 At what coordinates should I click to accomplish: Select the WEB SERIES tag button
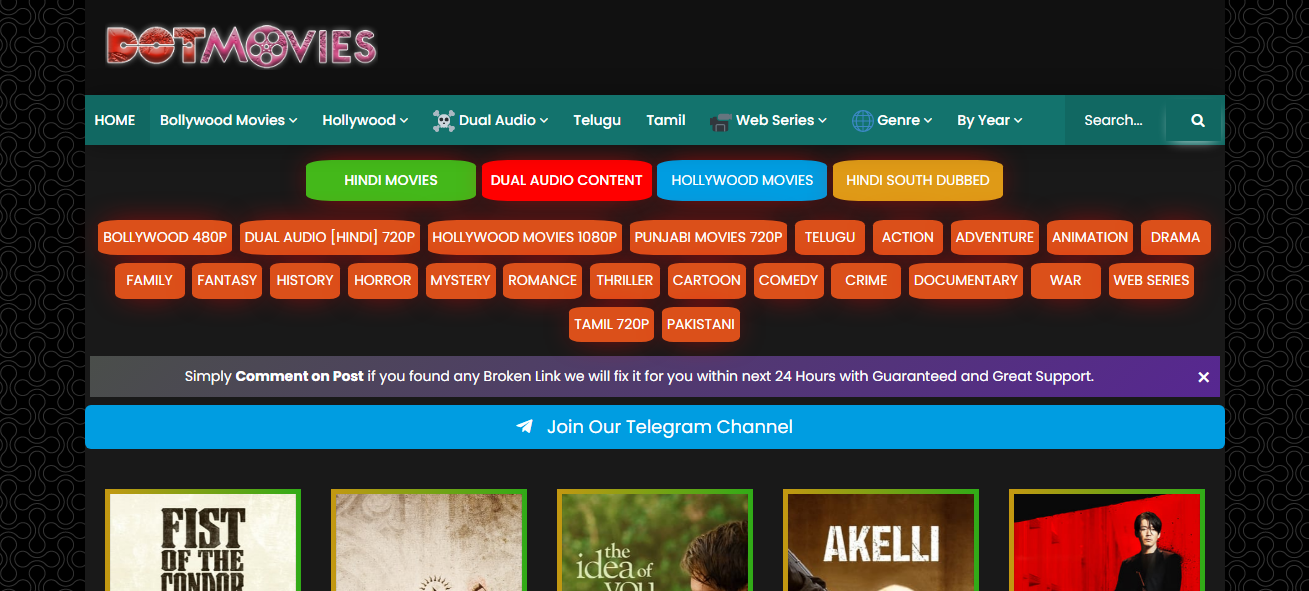(x=1152, y=281)
